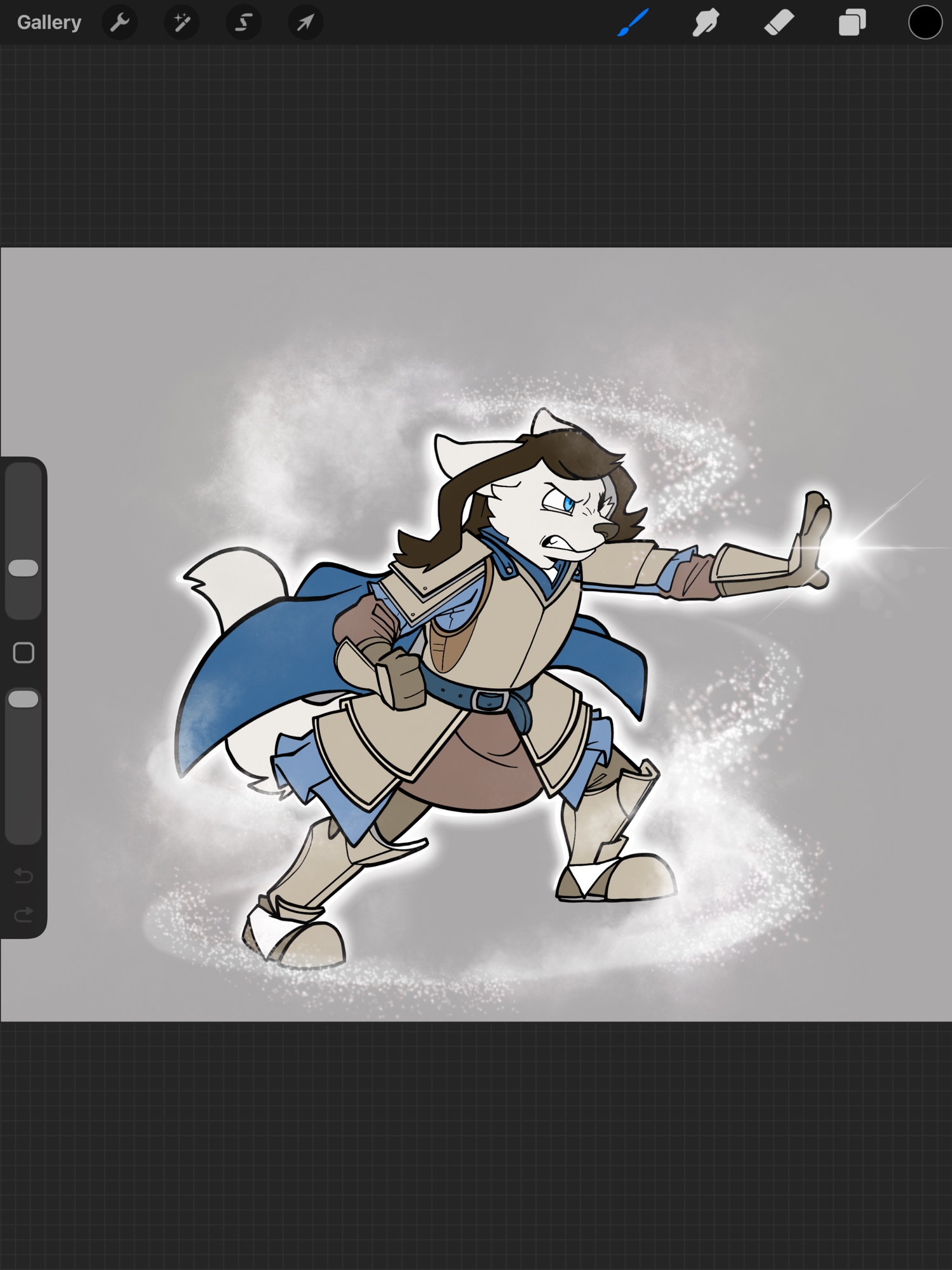Image resolution: width=952 pixels, height=1270 pixels.
Task: Tap the square Modify button on sidebar
Action: tap(23, 653)
